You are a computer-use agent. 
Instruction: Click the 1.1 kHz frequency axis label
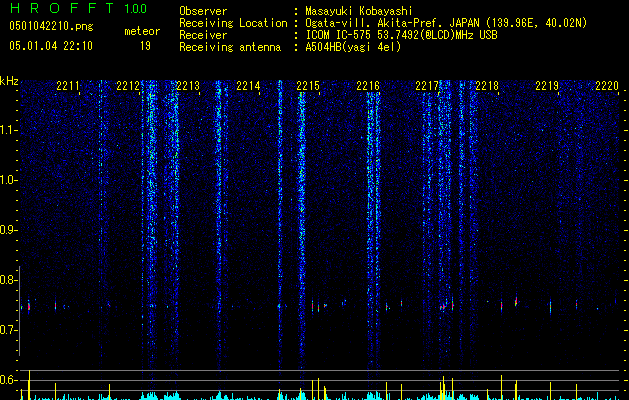coord(9,130)
